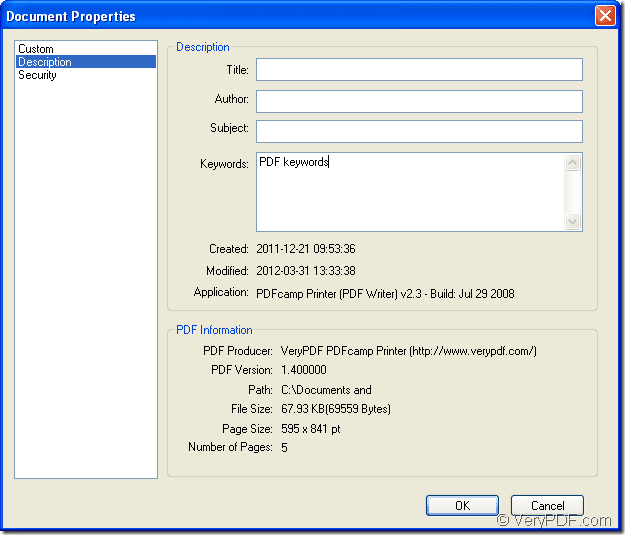This screenshot has width=625, height=535.
Task: Click Keywords scrollbar up arrow
Action: pyautogui.click(x=573, y=162)
